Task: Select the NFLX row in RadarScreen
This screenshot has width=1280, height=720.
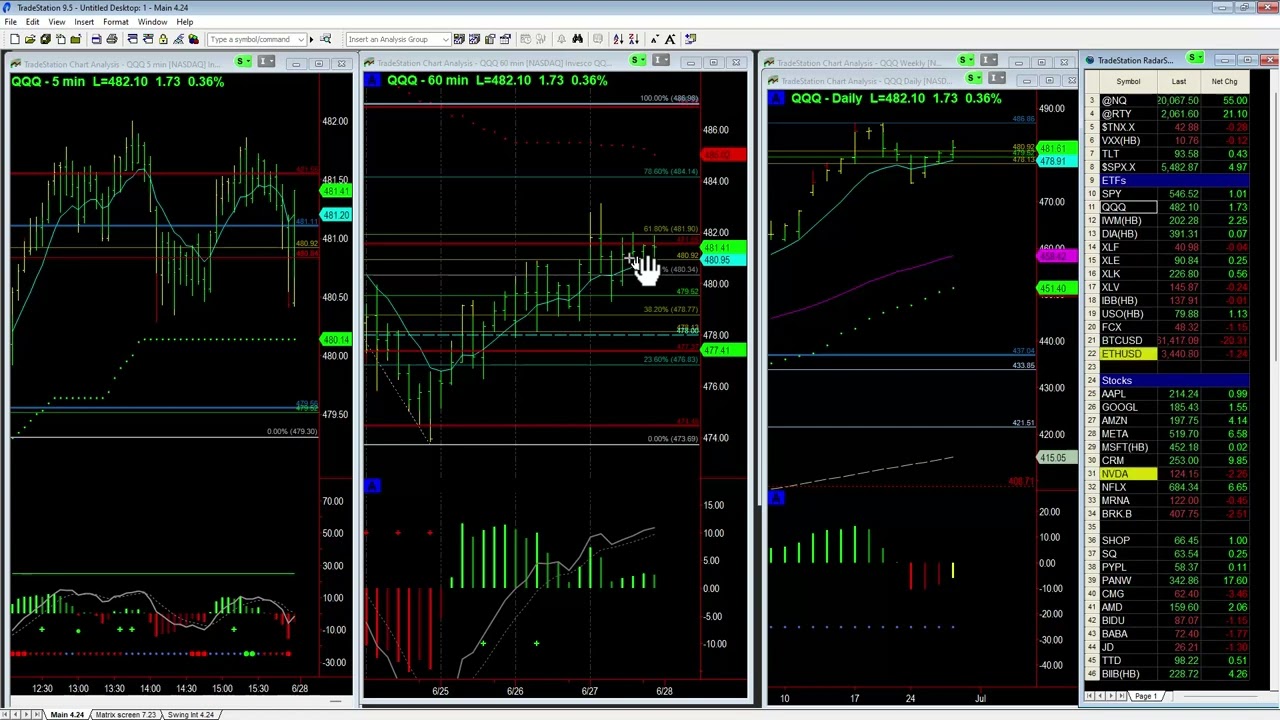Action: click(1166, 487)
